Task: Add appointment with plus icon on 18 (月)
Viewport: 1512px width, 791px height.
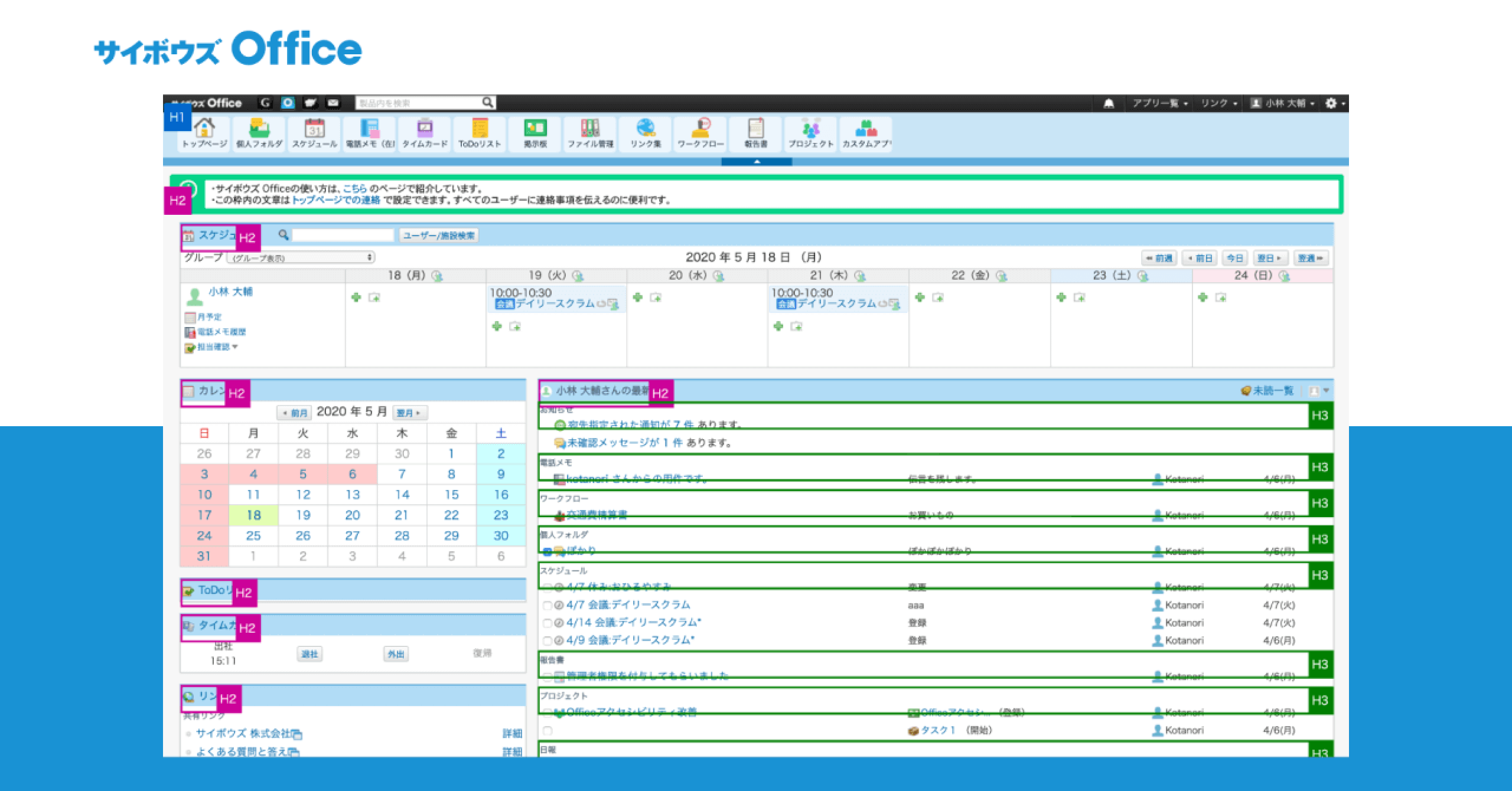Action: 356,298
